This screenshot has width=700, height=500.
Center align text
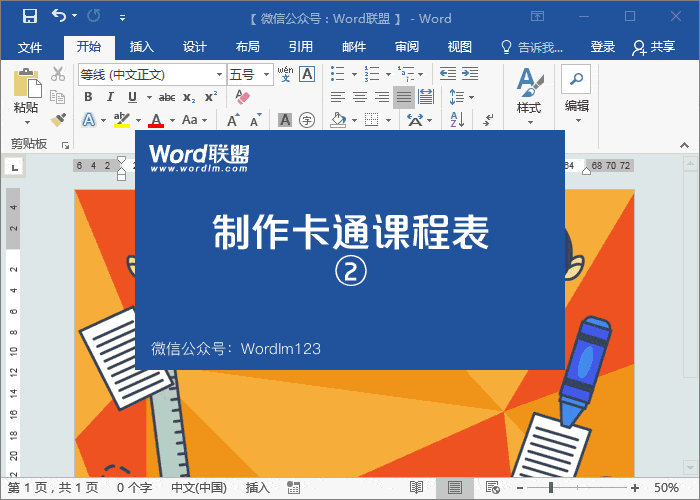360,97
